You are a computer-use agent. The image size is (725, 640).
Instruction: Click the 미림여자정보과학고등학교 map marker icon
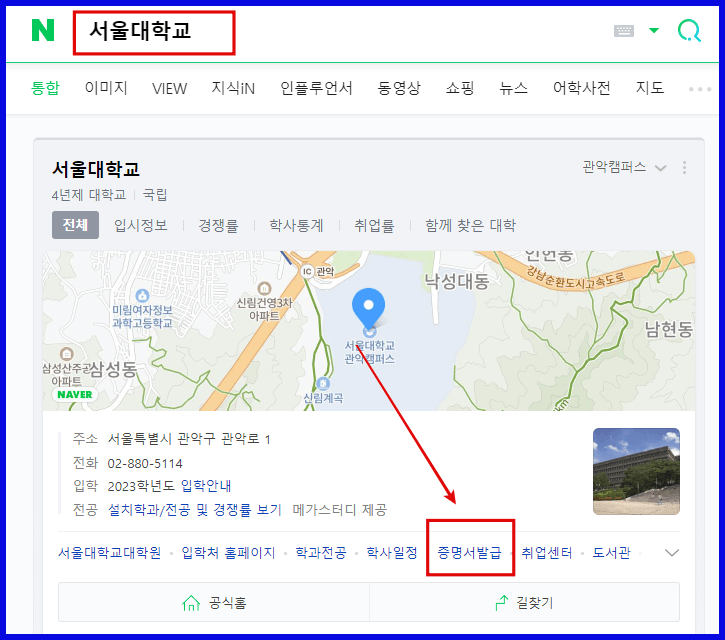(142, 295)
